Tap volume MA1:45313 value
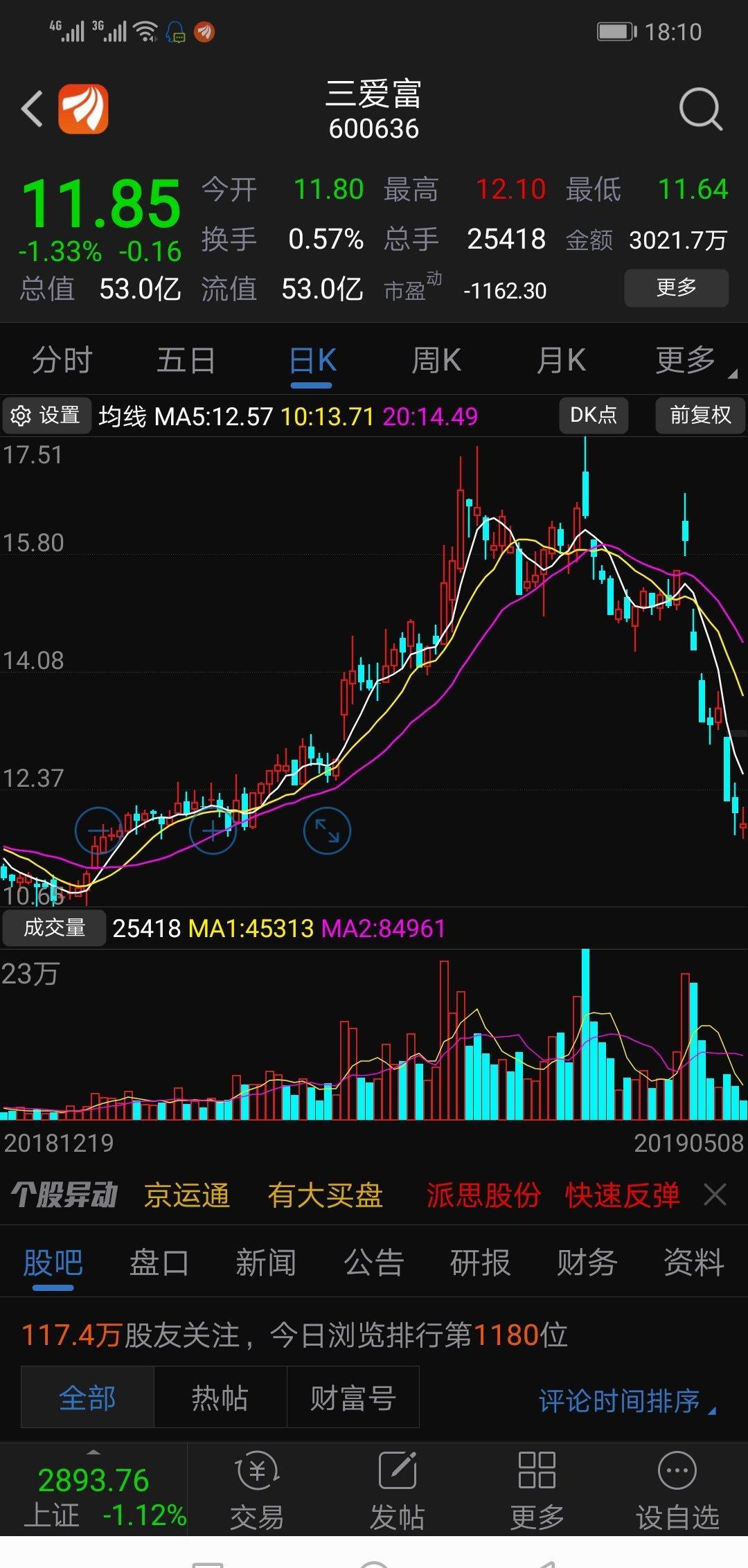The width and height of the screenshot is (748, 1568). coord(251,929)
